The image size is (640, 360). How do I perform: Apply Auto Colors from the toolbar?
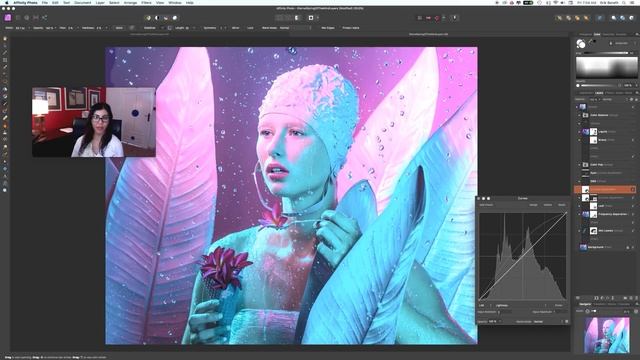pos(166,18)
